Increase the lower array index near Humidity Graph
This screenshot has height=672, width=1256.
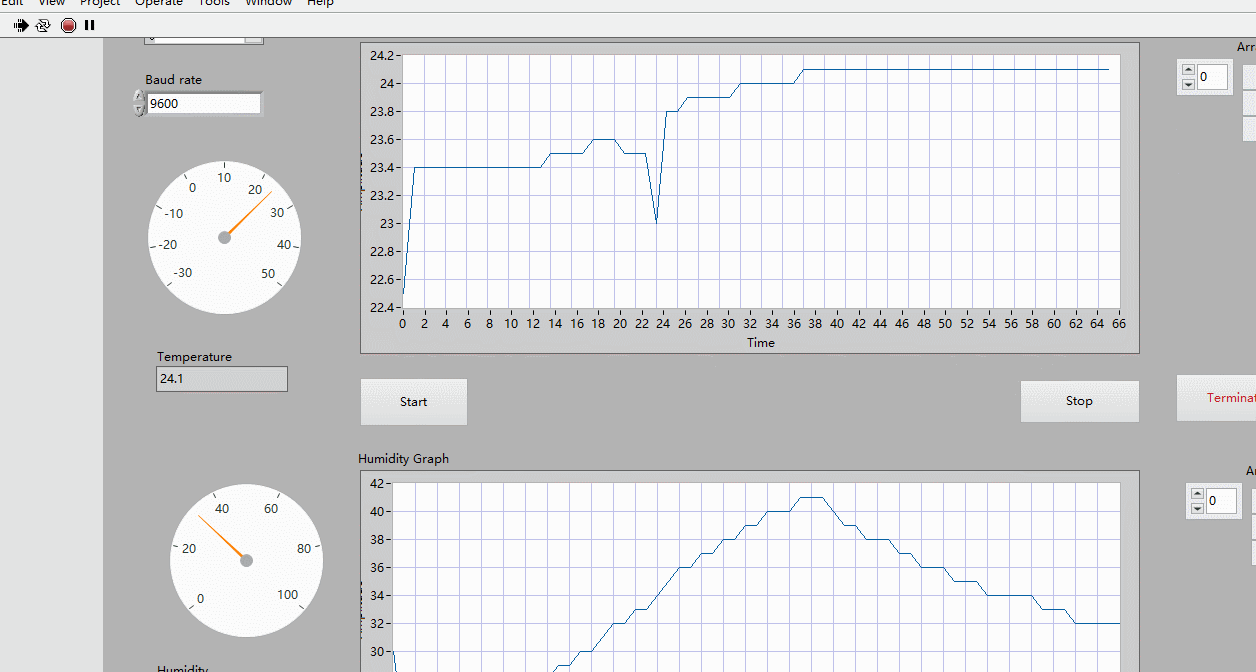(x=1197, y=494)
